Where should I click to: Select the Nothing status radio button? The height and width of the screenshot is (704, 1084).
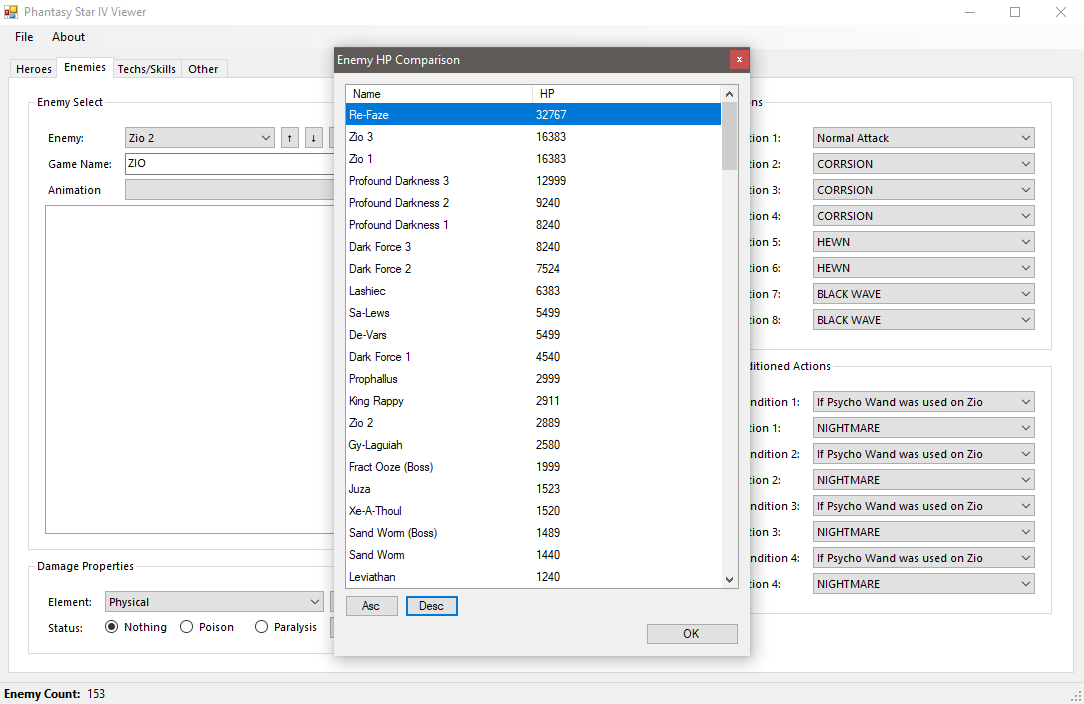[x=111, y=627]
